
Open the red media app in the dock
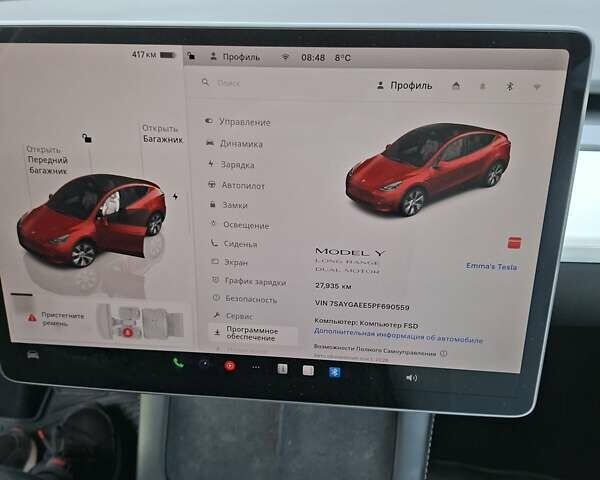[230, 366]
